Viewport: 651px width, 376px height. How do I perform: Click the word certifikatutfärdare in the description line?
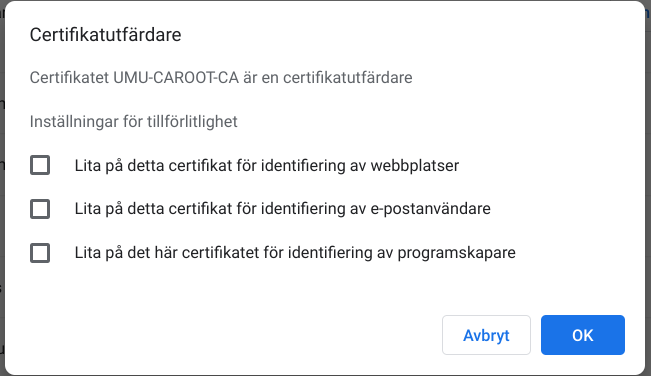click(348, 78)
